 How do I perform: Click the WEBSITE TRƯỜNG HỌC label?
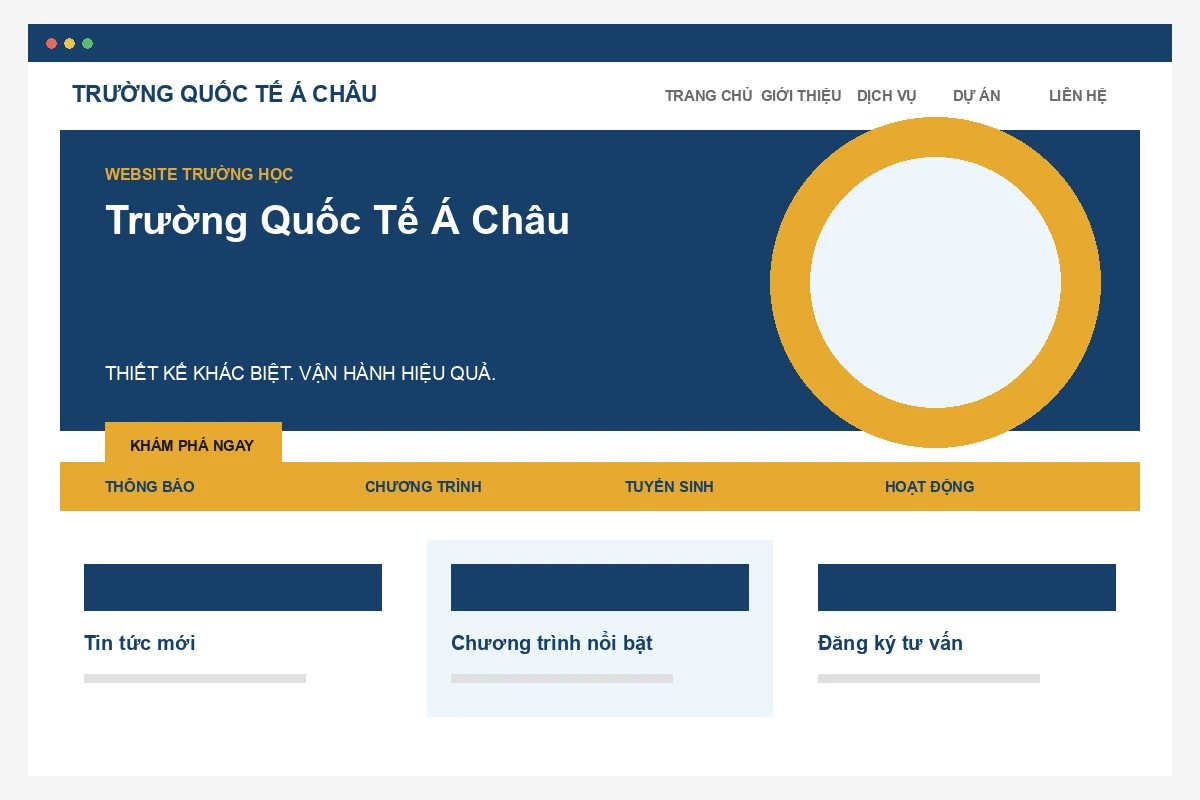[x=199, y=174]
